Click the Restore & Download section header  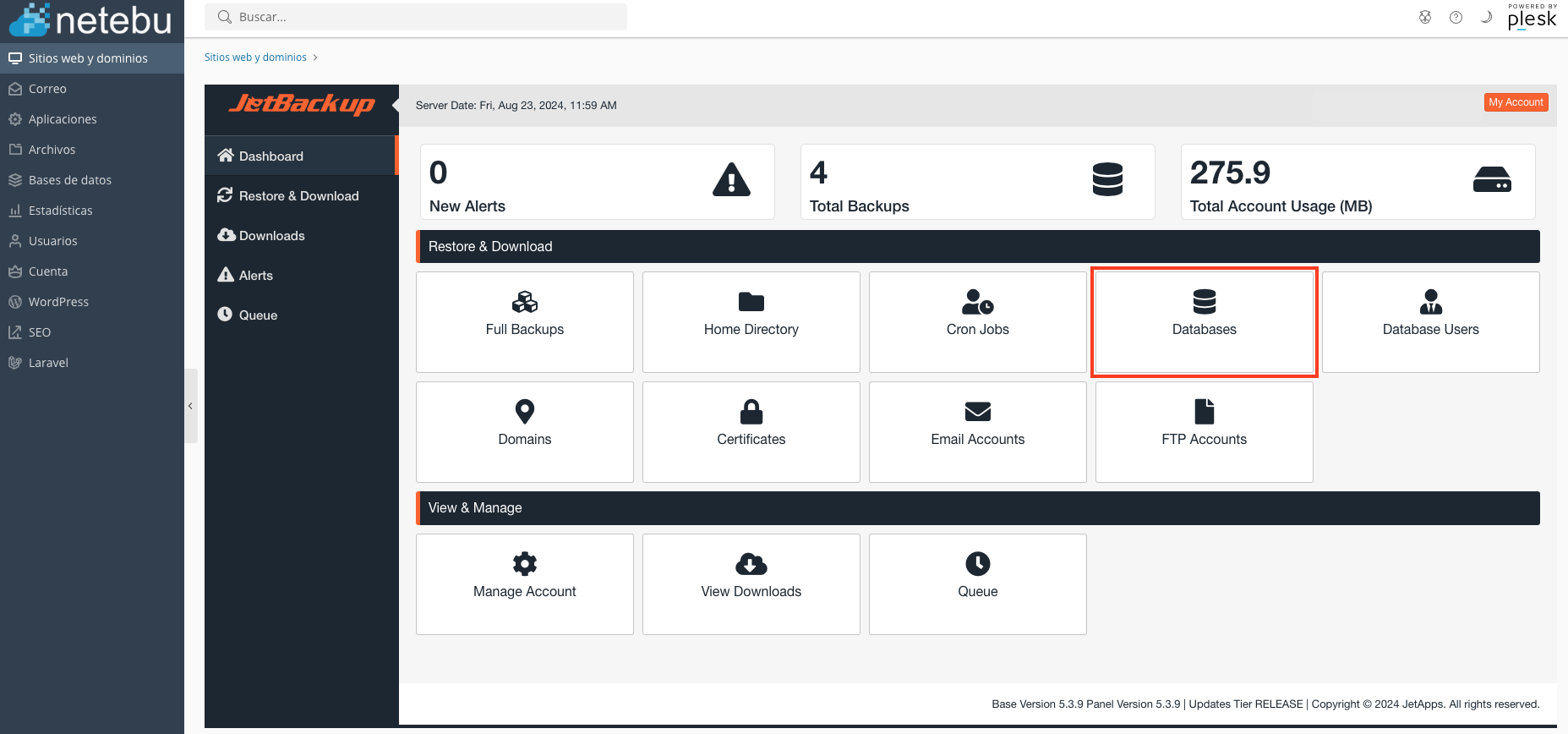pyautogui.click(x=978, y=246)
